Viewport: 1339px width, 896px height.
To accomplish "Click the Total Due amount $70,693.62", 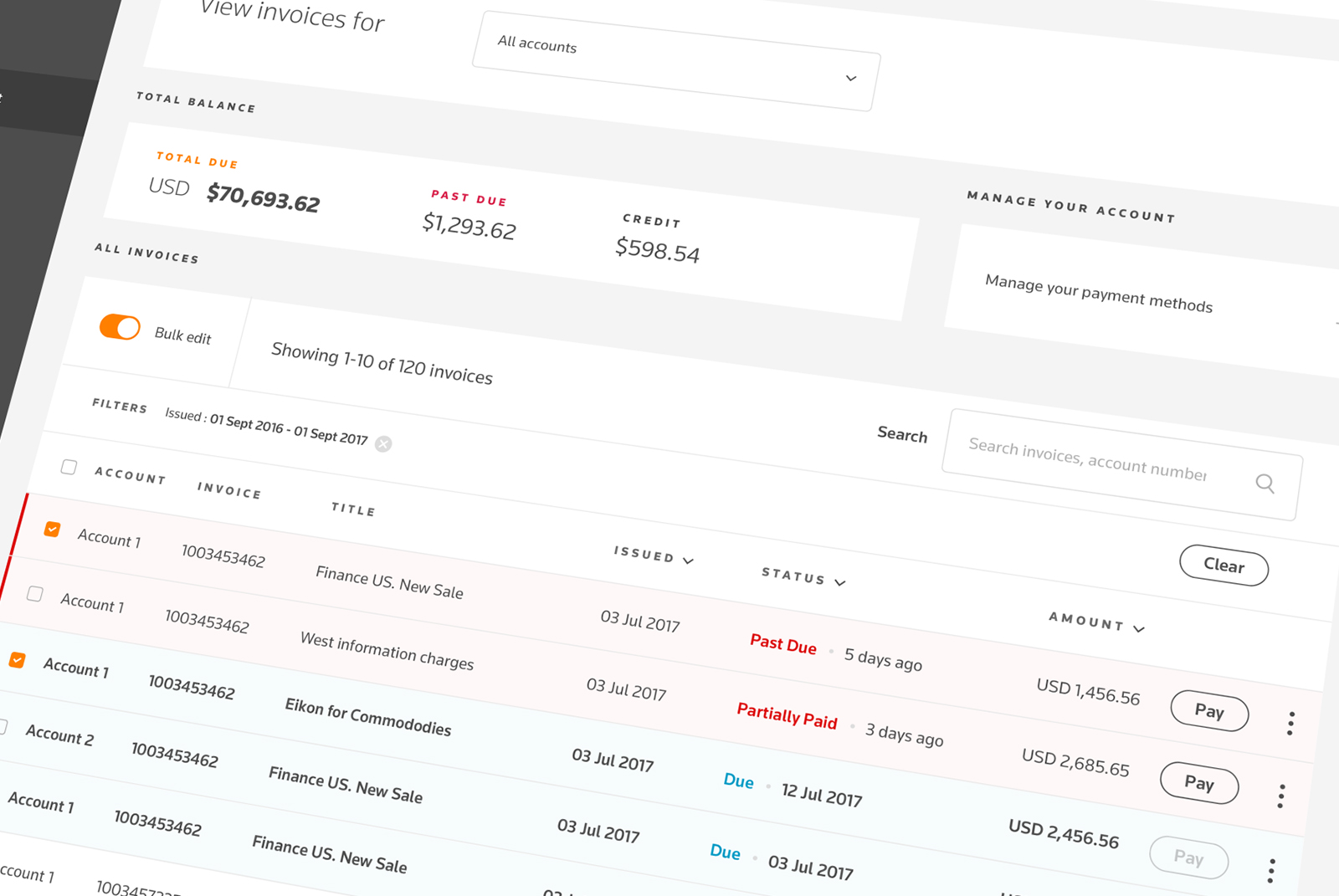I will 263,197.
